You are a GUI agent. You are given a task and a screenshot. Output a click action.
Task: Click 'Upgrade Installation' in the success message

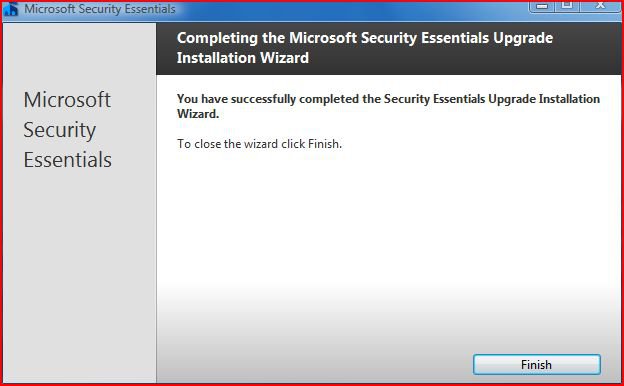(544, 99)
